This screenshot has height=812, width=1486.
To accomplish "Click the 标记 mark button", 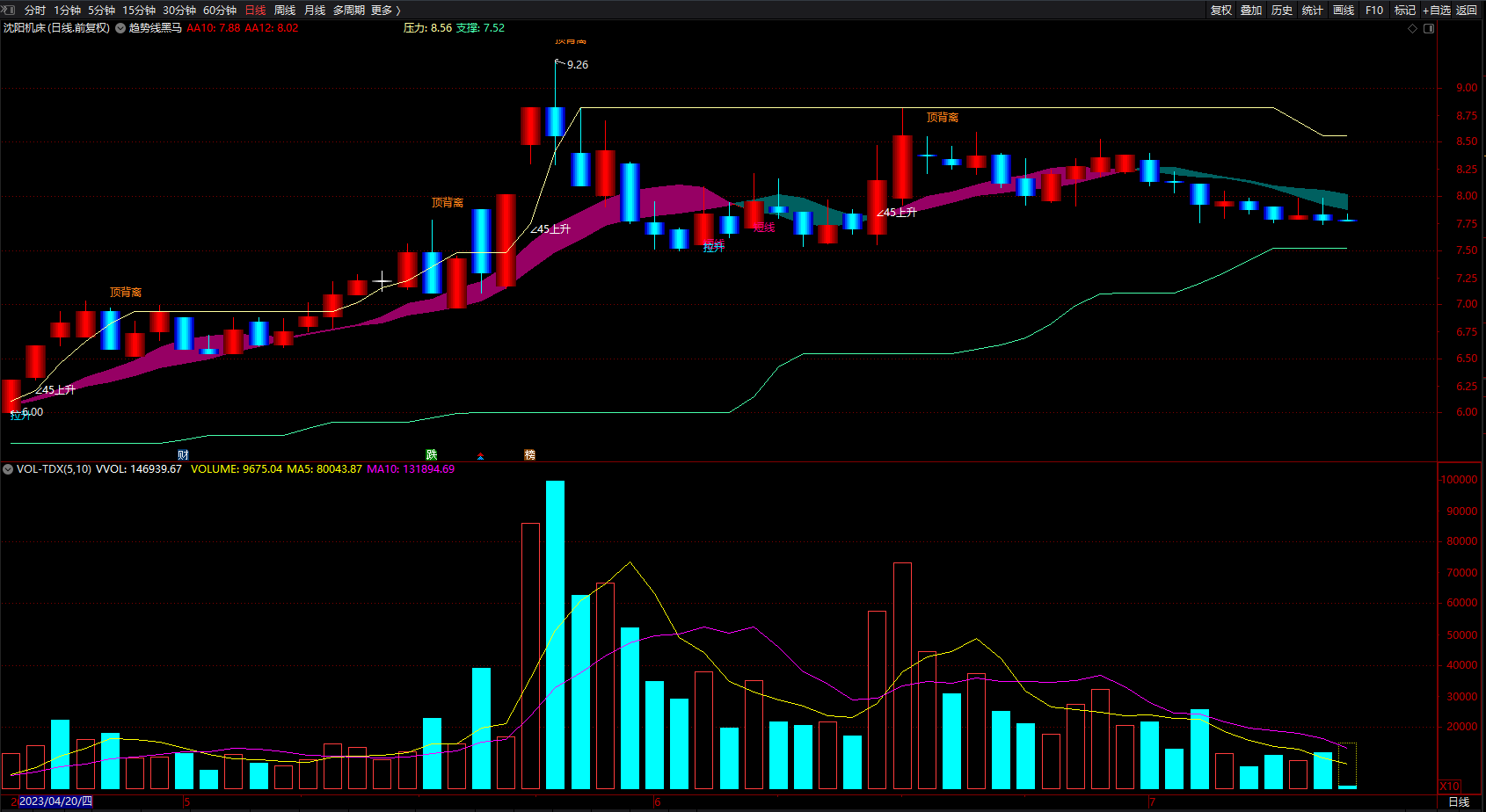I will coord(1405,11).
